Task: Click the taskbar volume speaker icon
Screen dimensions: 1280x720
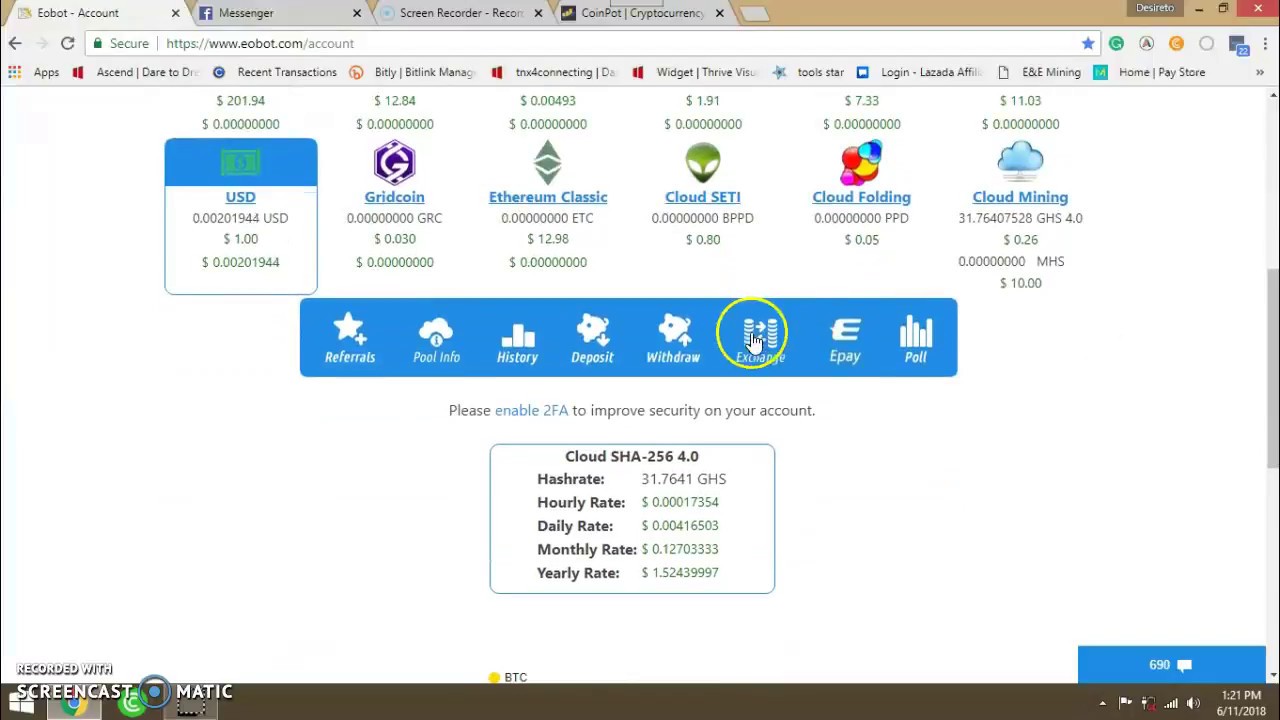Action: [1193, 703]
